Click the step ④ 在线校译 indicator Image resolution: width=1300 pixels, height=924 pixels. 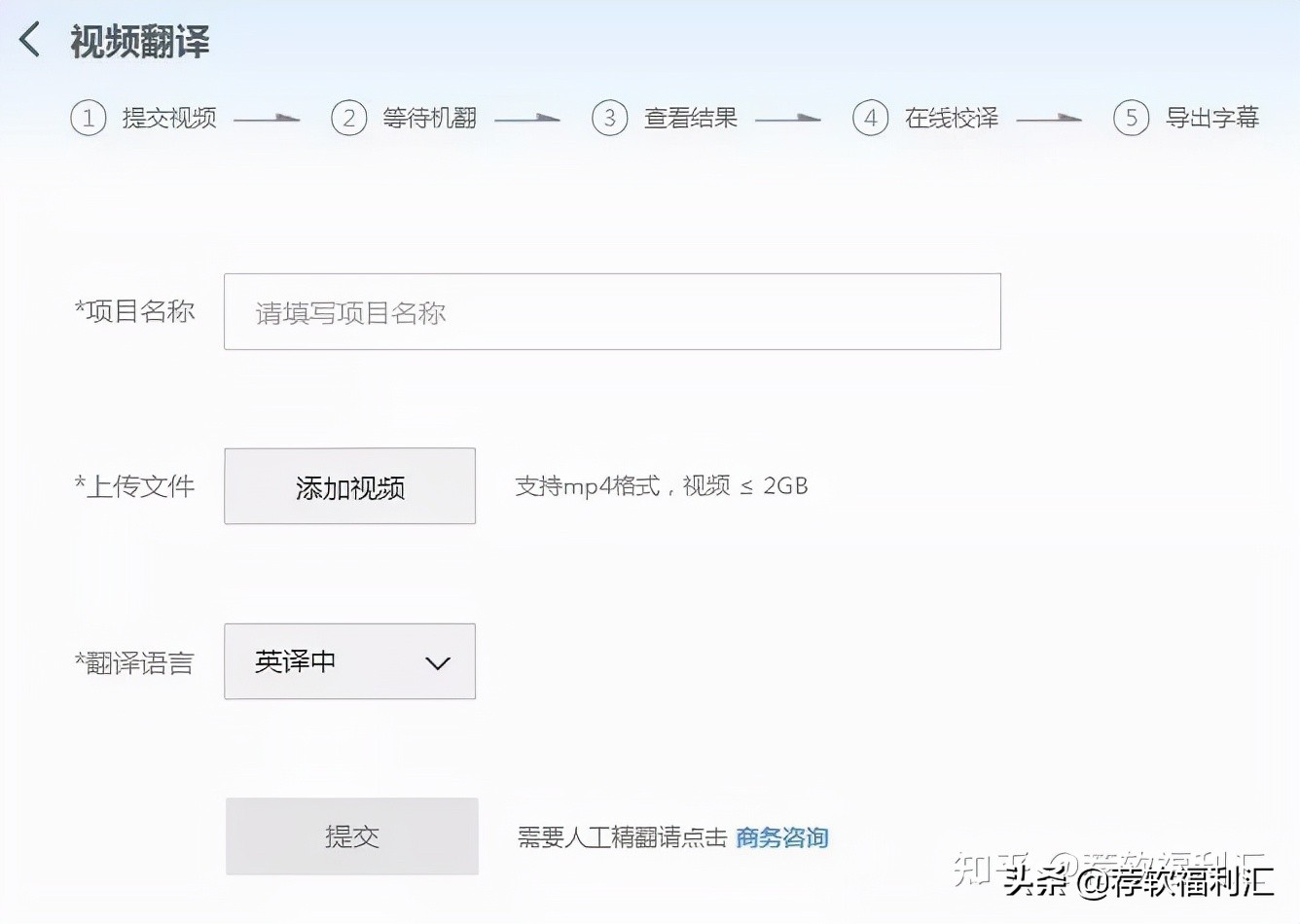click(x=871, y=118)
